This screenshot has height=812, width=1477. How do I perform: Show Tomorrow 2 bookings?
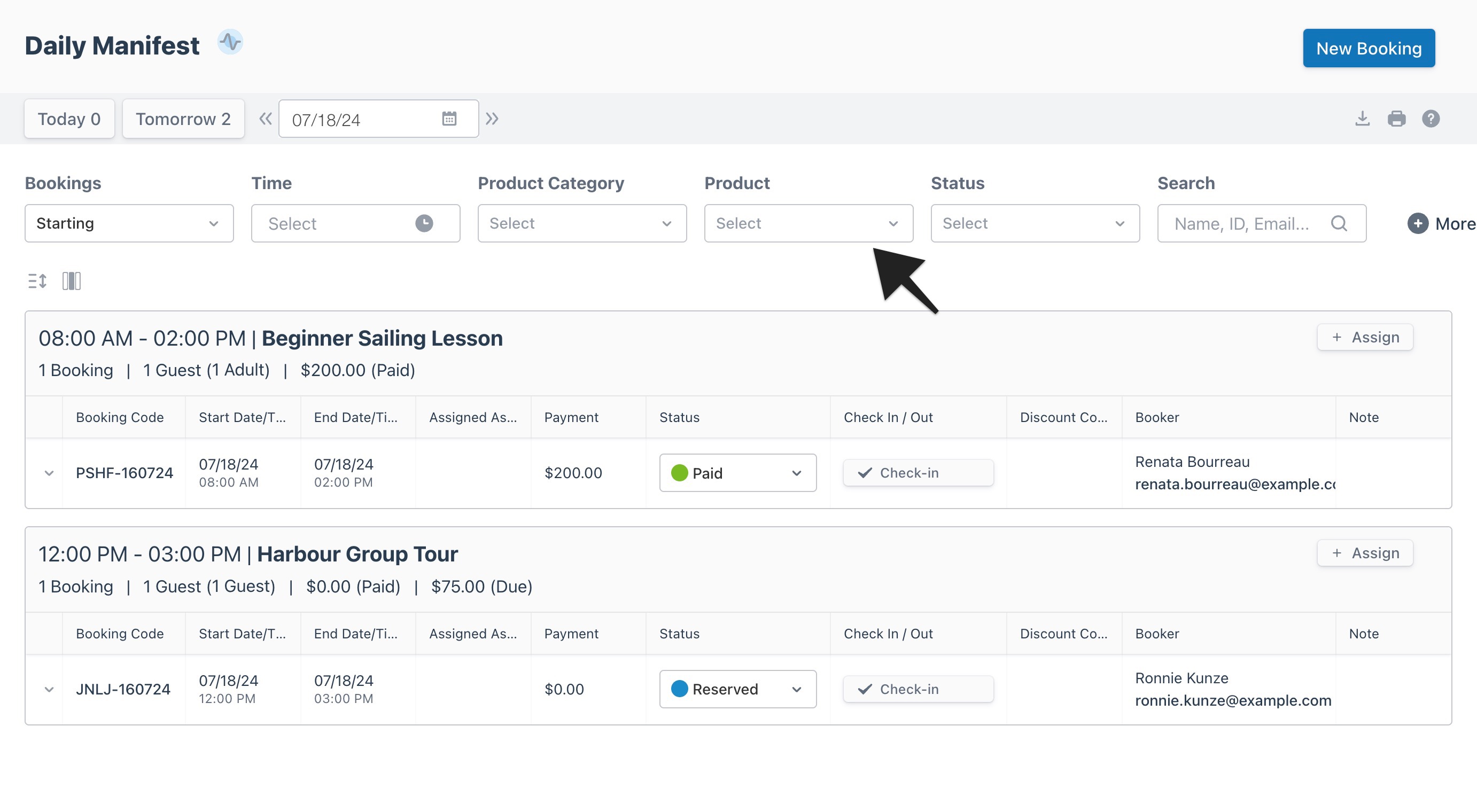point(183,119)
